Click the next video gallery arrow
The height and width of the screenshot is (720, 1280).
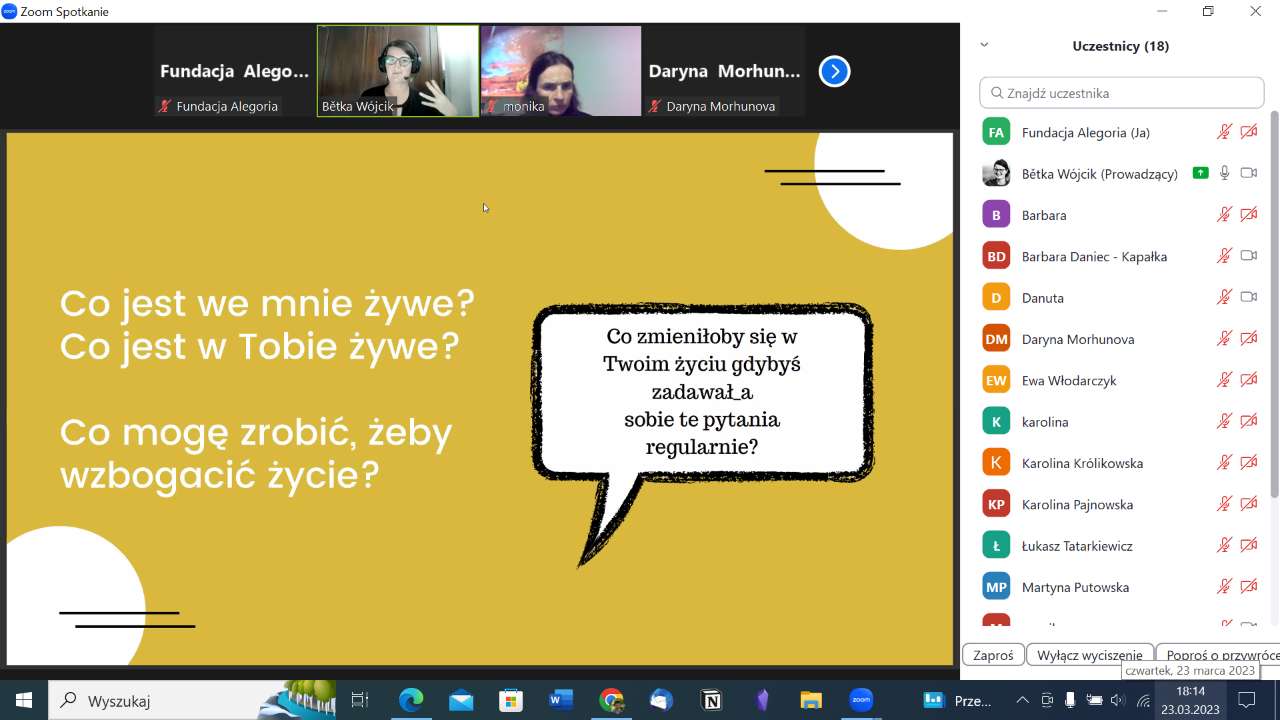tap(834, 71)
